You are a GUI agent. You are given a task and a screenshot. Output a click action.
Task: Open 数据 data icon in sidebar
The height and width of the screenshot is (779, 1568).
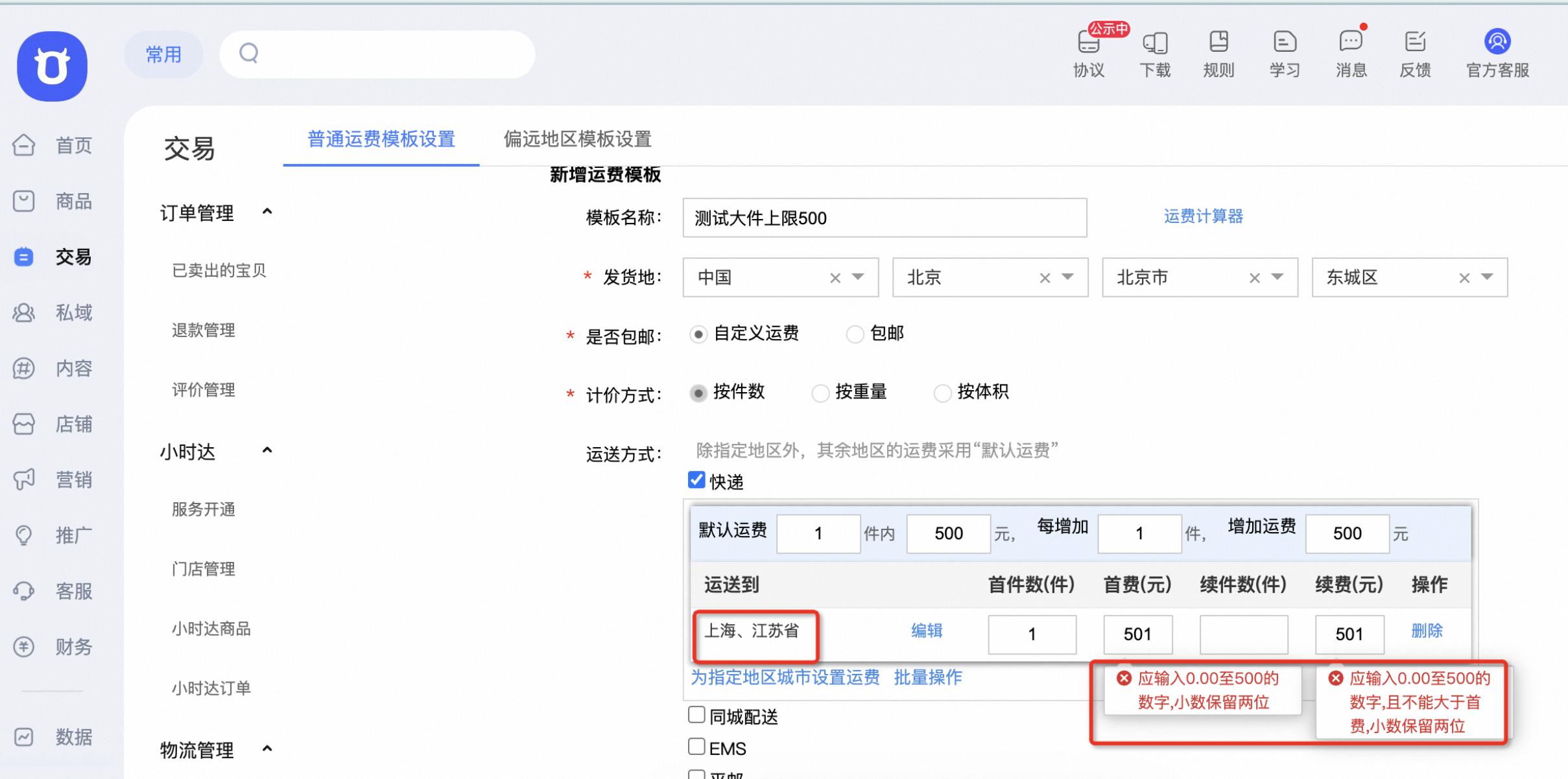[24, 737]
